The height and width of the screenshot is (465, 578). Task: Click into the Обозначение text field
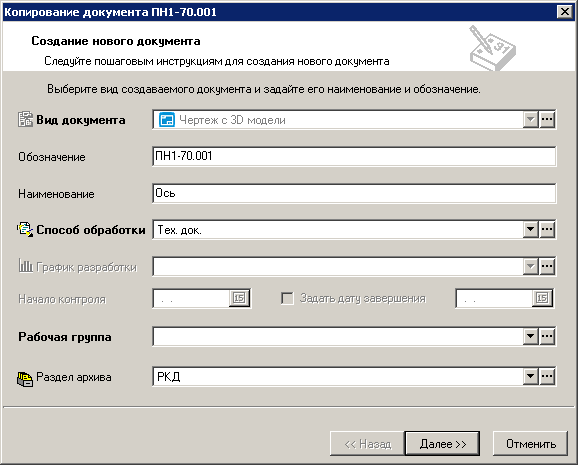point(354,156)
